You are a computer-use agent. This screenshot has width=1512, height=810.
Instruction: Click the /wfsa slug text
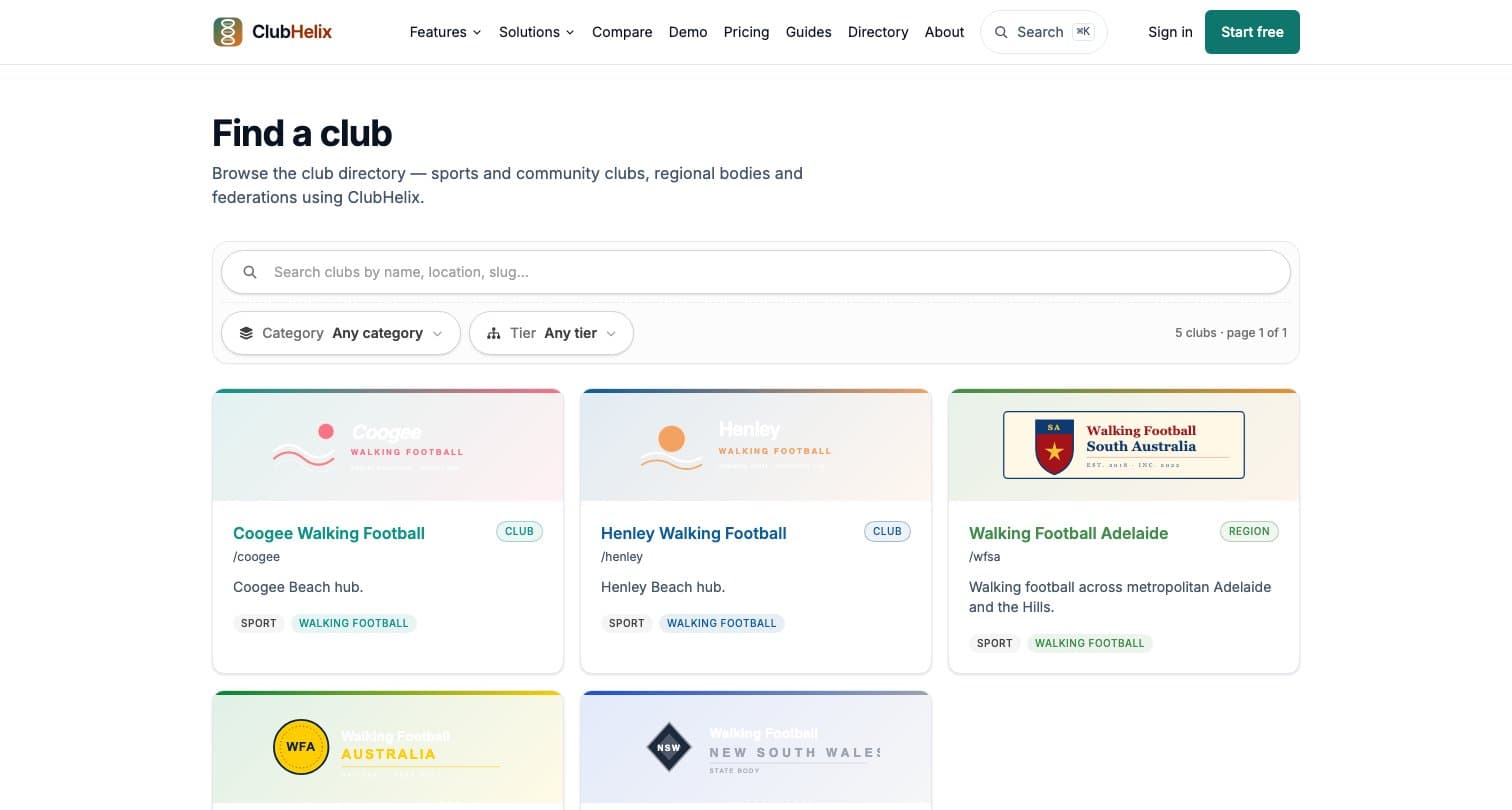tap(985, 557)
